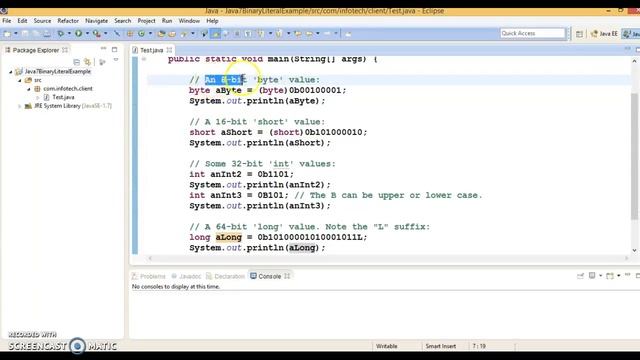Click the New file toolbar icon
The height and width of the screenshot is (360, 640).
[7, 34]
